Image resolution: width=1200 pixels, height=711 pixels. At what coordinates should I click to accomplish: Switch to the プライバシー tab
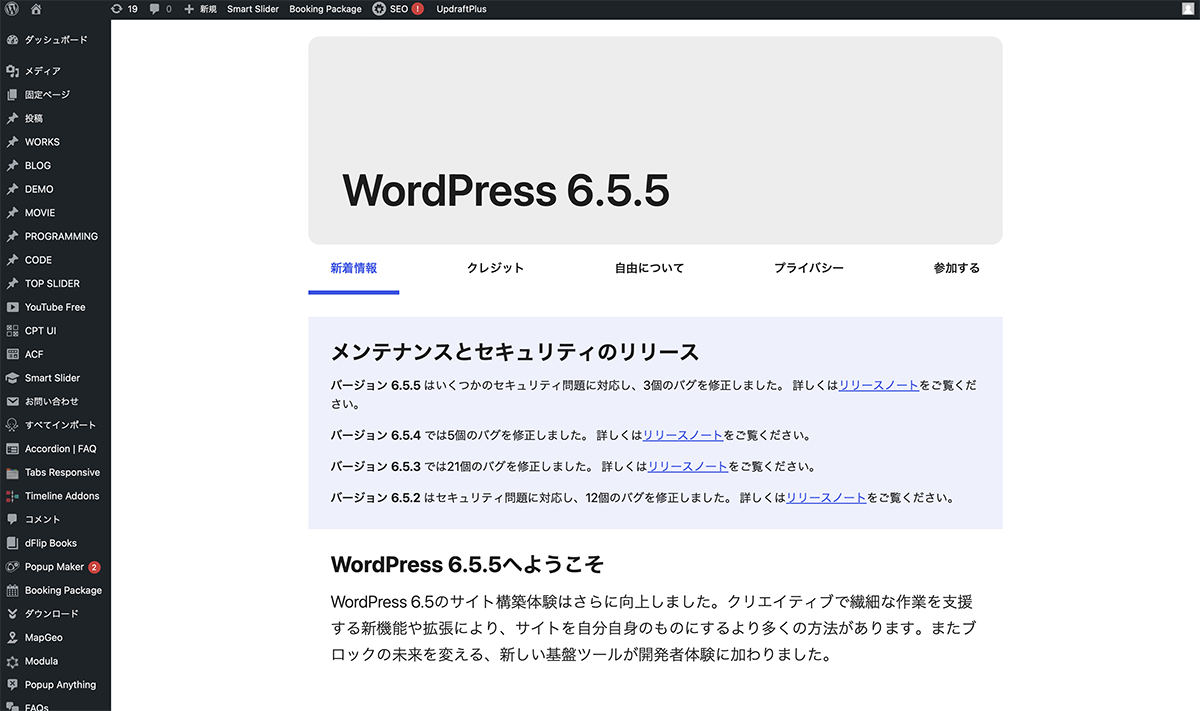point(808,268)
